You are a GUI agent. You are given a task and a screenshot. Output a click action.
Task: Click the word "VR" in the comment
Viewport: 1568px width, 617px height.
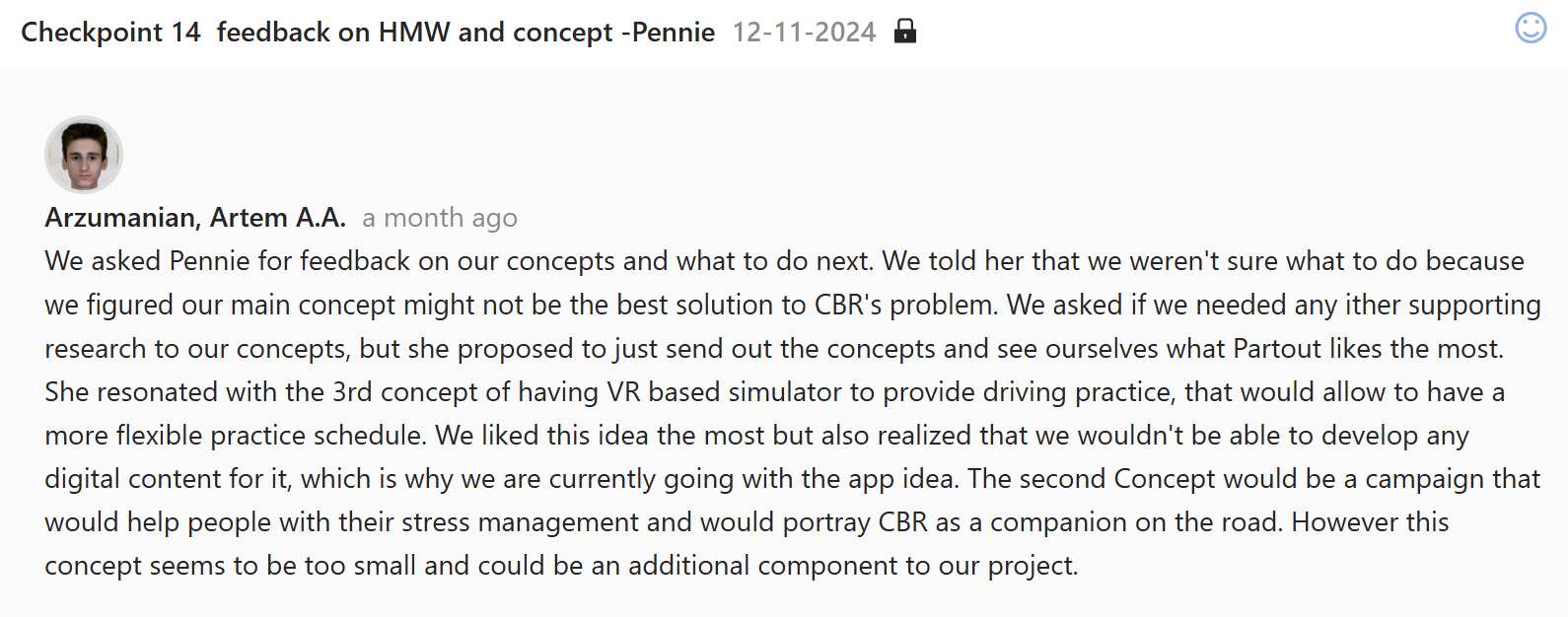(x=623, y=392)
